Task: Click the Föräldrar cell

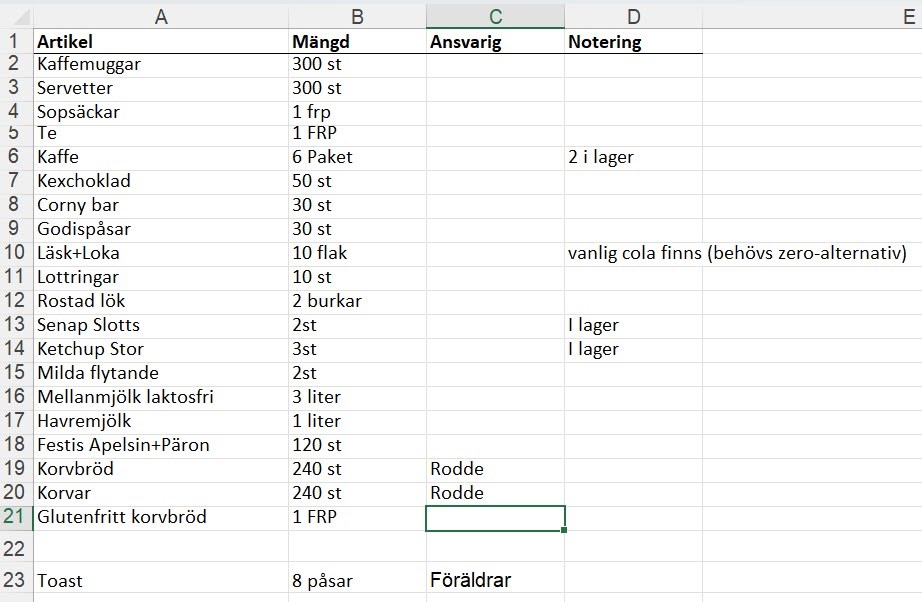Action: [495, 580]
